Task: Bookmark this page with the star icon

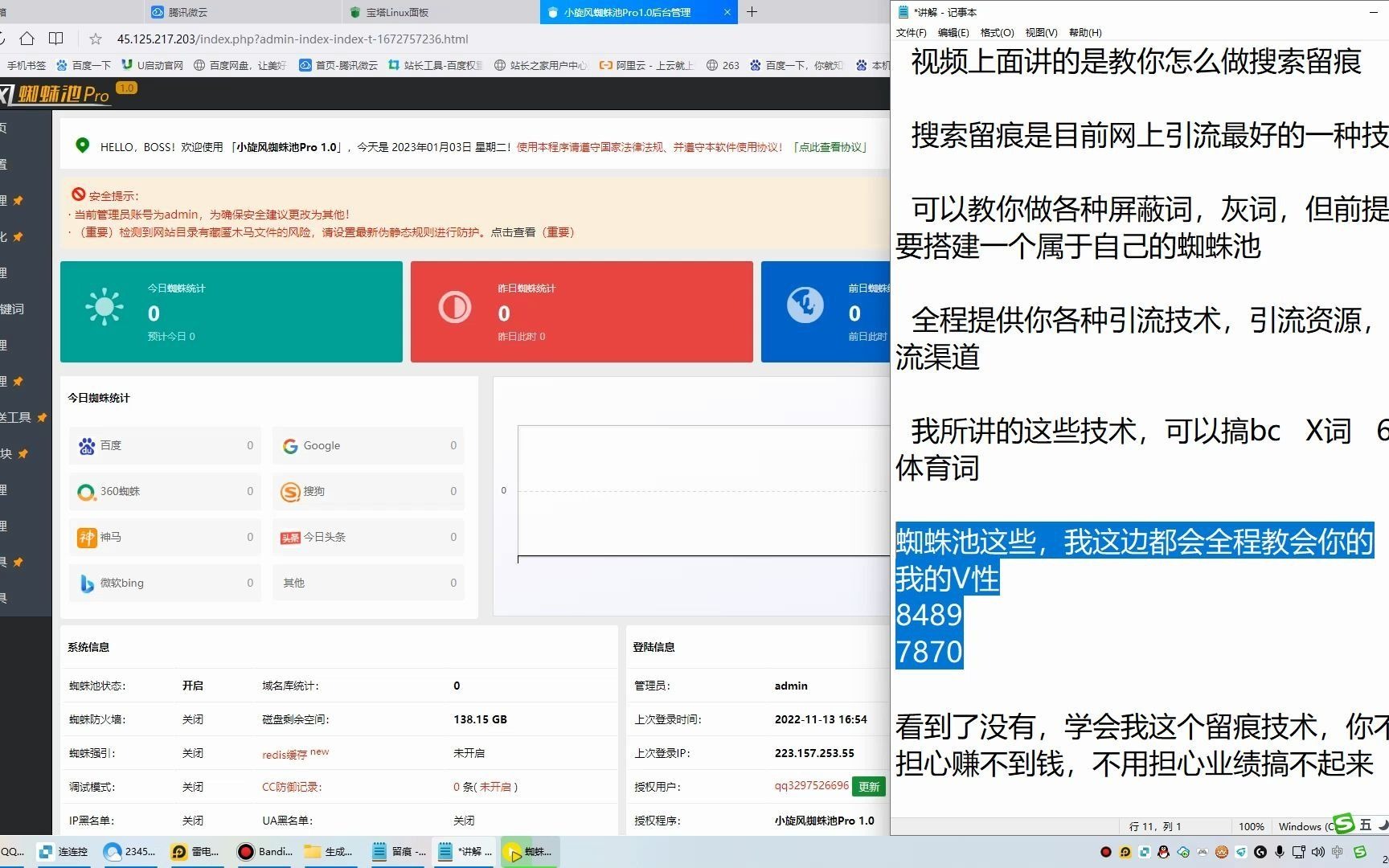Action: click(x=96, y=39)
